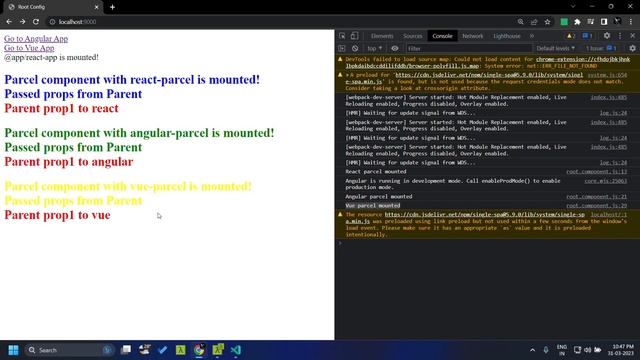Toggle the browser side panel icon
The width and height of the screenshot is (640, 360).
pyautogui.click(x=604, y=22)
